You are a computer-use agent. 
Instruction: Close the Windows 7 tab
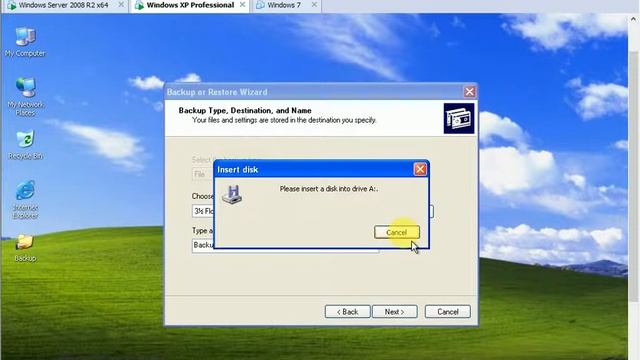click(314, 5)
